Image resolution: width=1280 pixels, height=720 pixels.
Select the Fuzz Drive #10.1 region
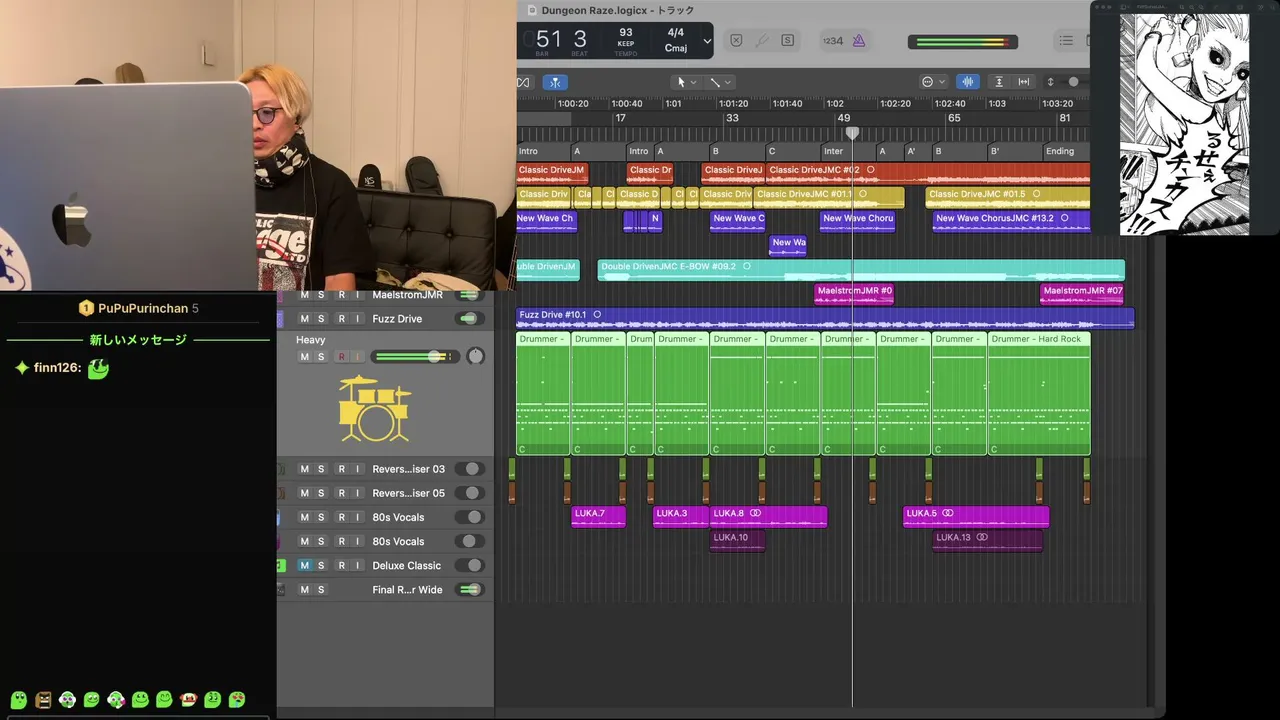click(x=825, y=318)
